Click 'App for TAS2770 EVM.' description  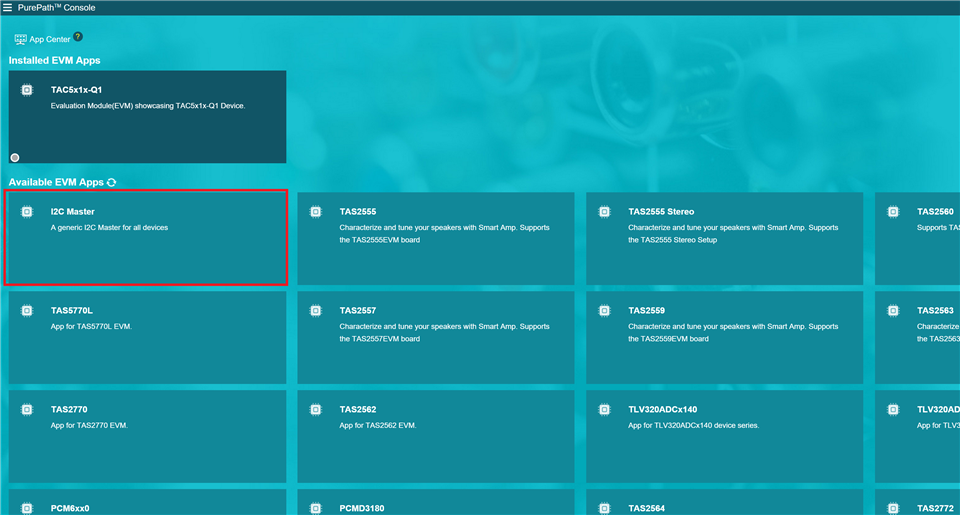89,426
